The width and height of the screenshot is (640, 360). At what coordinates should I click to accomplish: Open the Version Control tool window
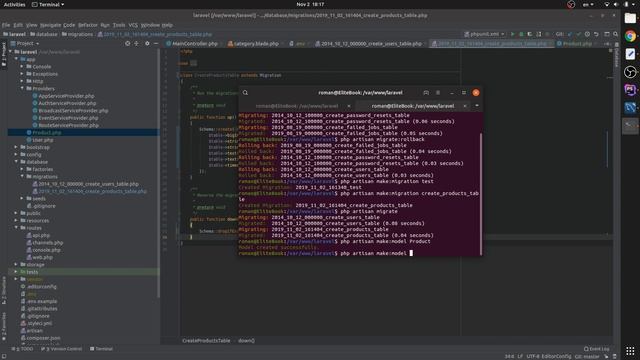(62, 349)
